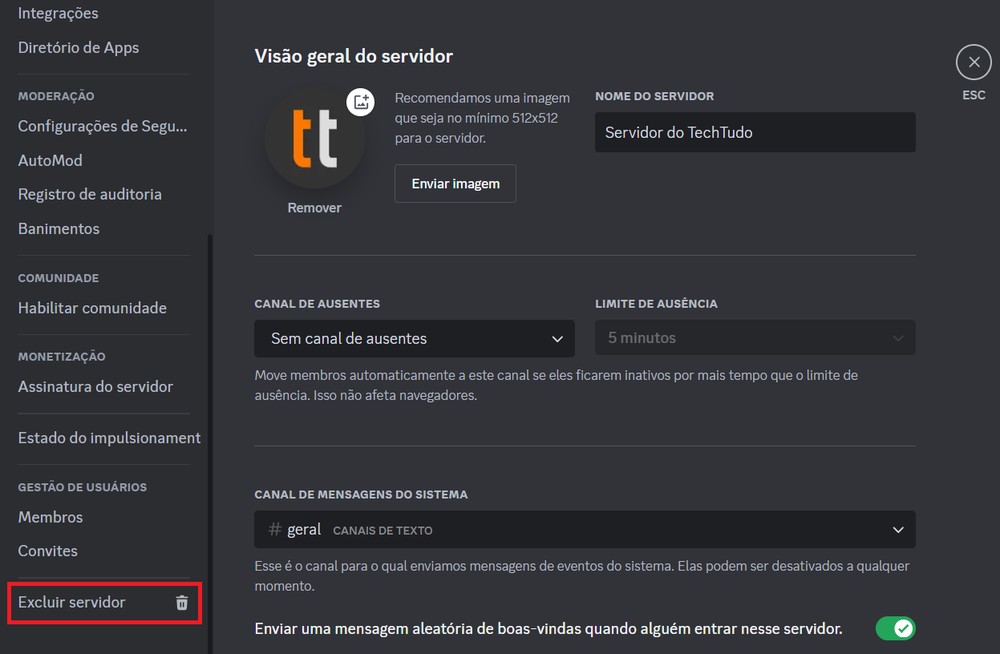1000x654 pixels.
Task: Open the "Limite de ausência" dropdown
Action: point(753,338)
